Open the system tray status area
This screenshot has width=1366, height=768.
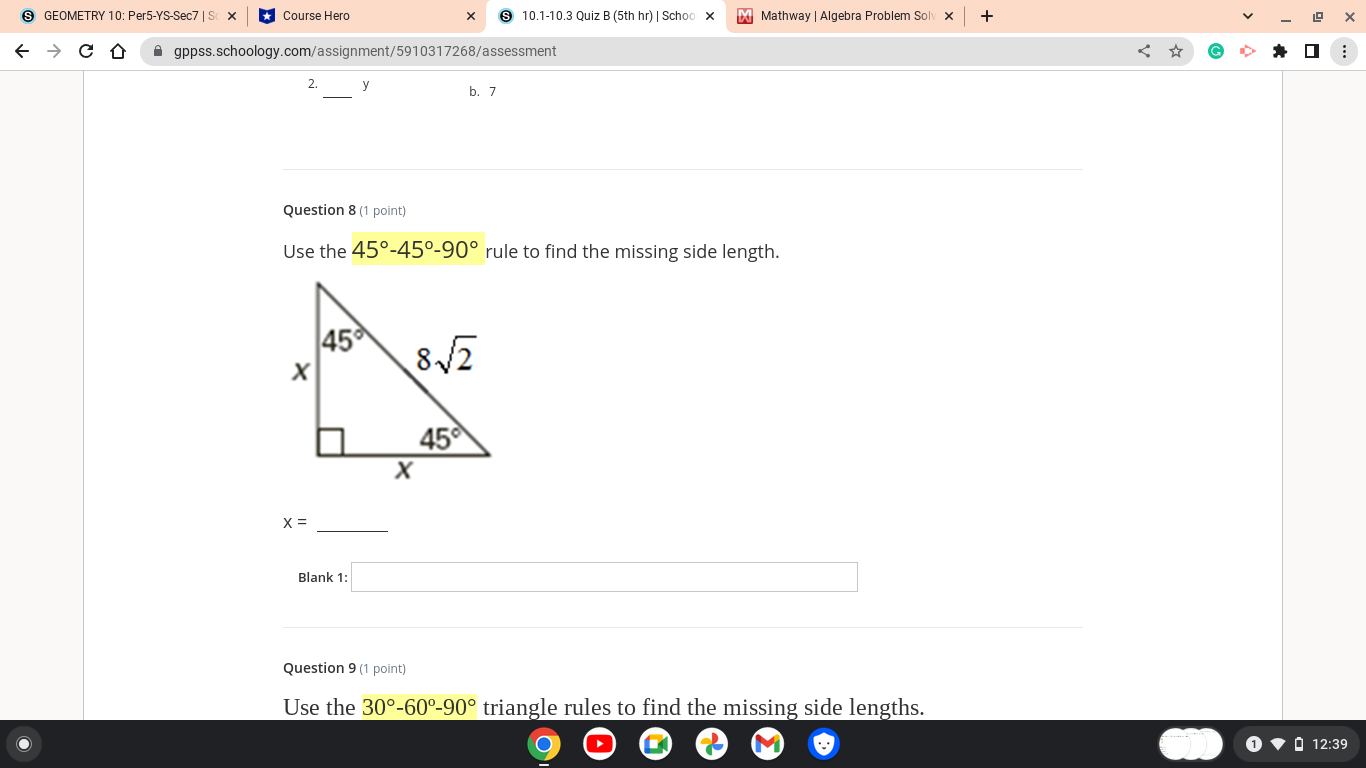[1297, 744]
